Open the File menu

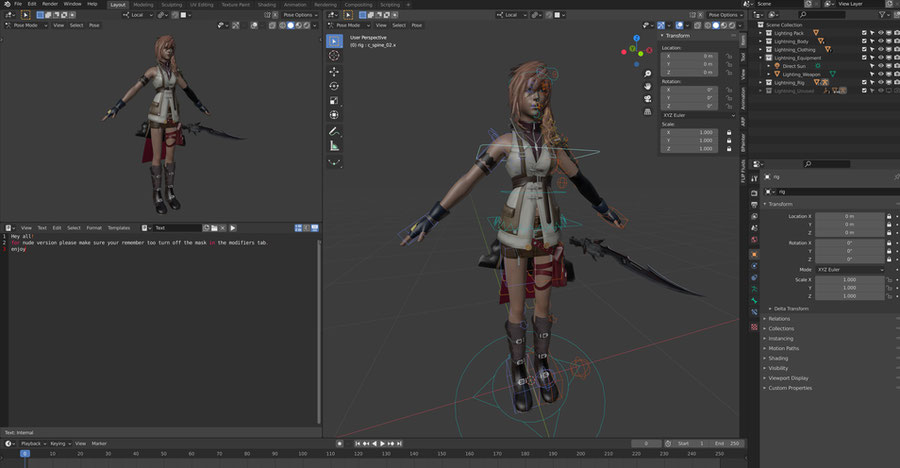point(18,4)
